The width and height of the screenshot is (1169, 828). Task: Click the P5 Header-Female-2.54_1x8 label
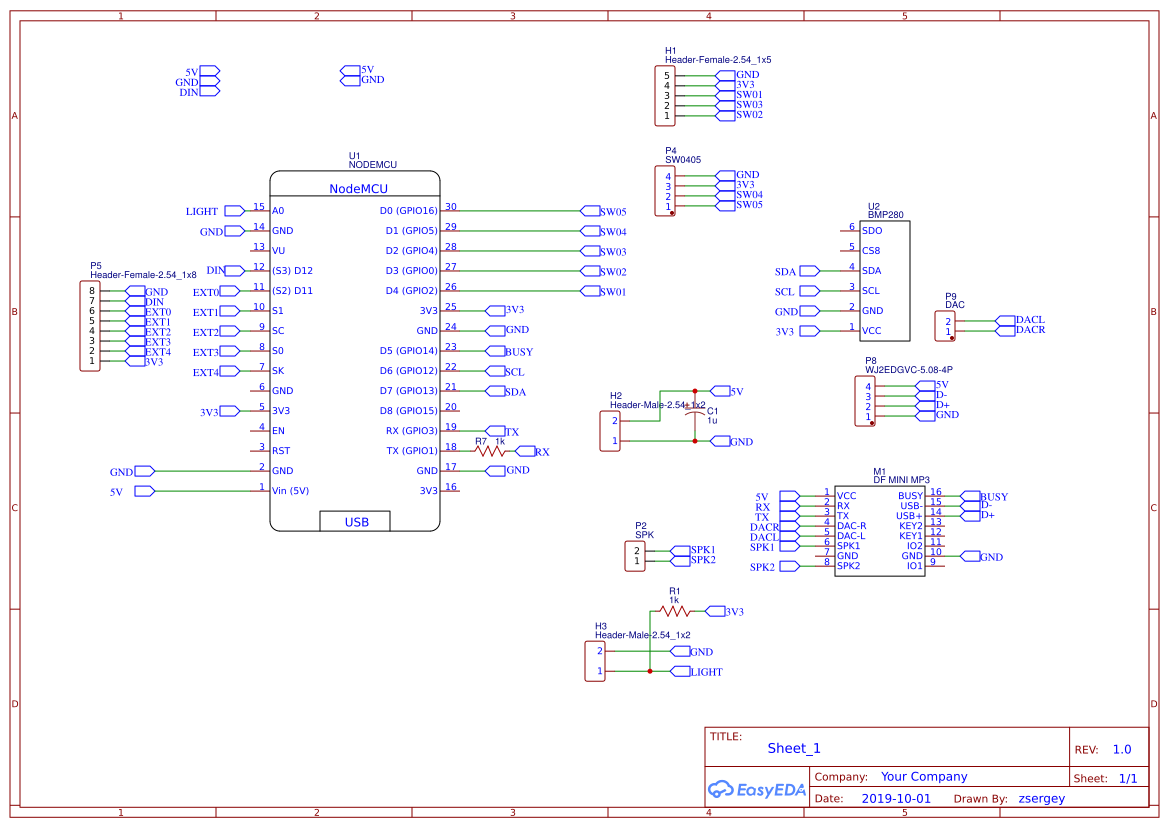[143, 270]
